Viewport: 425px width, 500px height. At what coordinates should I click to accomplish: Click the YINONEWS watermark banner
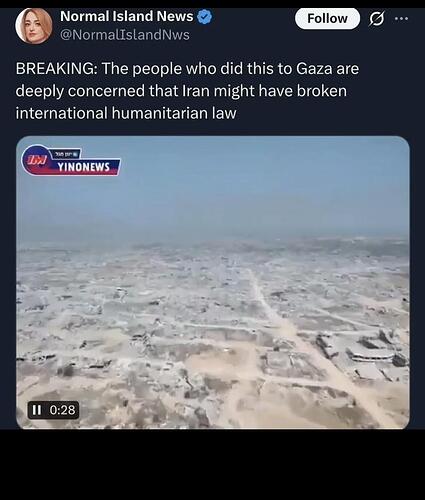point(84,167)
